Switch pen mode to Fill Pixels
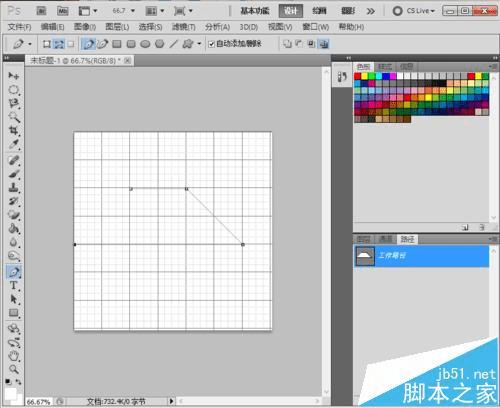Image resolution: width=500 pixels, height=408 pixels. tap(71, 44)
